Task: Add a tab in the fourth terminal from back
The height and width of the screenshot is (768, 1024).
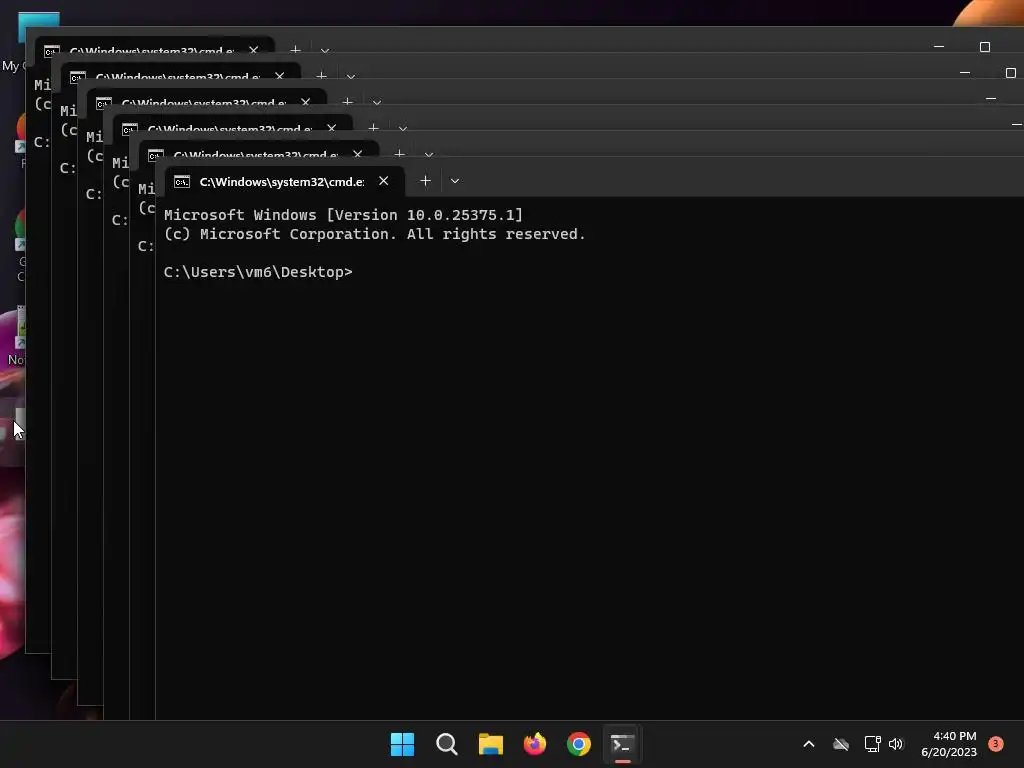Action: pos(374,127)
